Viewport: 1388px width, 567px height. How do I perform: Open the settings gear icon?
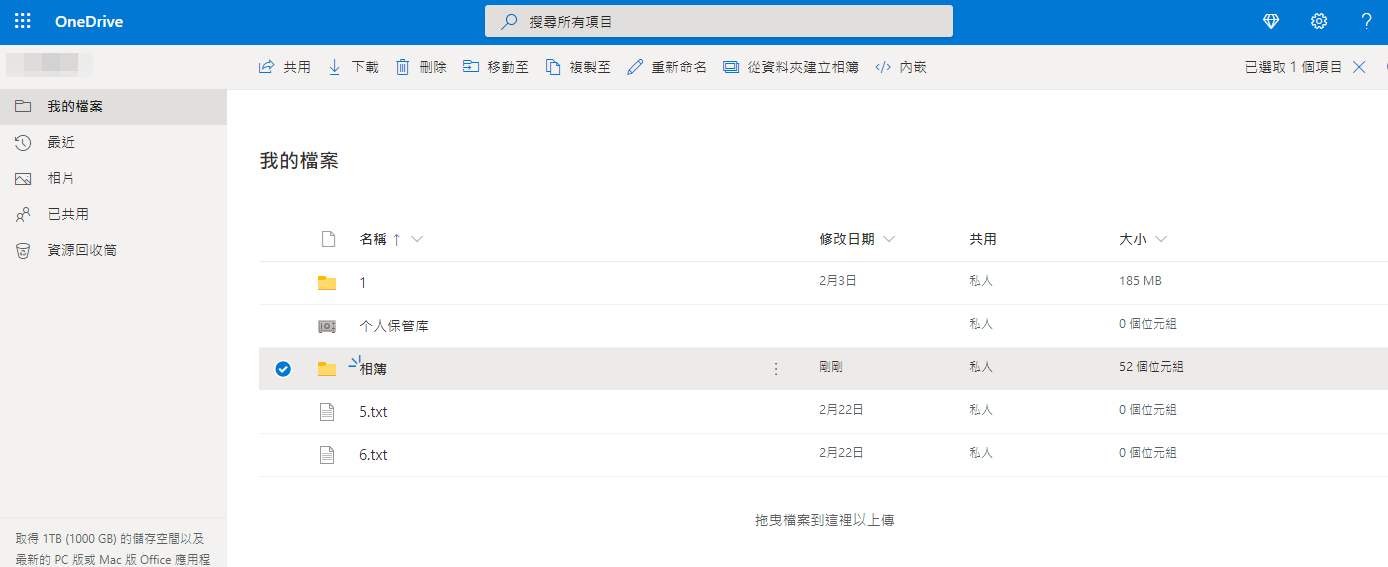pyautogui.click(x=1319, y=21)
